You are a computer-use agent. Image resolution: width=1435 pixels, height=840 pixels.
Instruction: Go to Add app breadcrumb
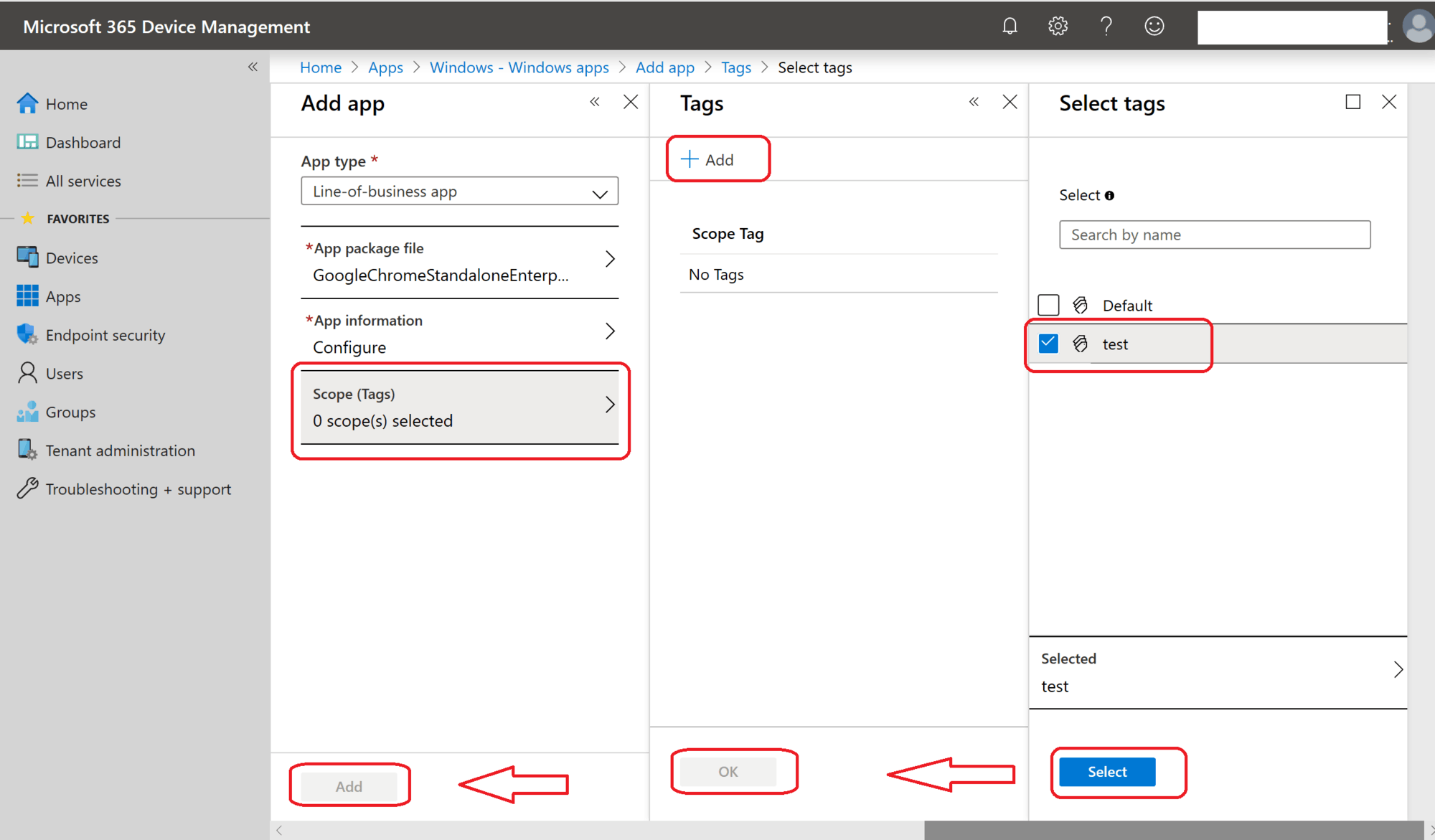664,67
